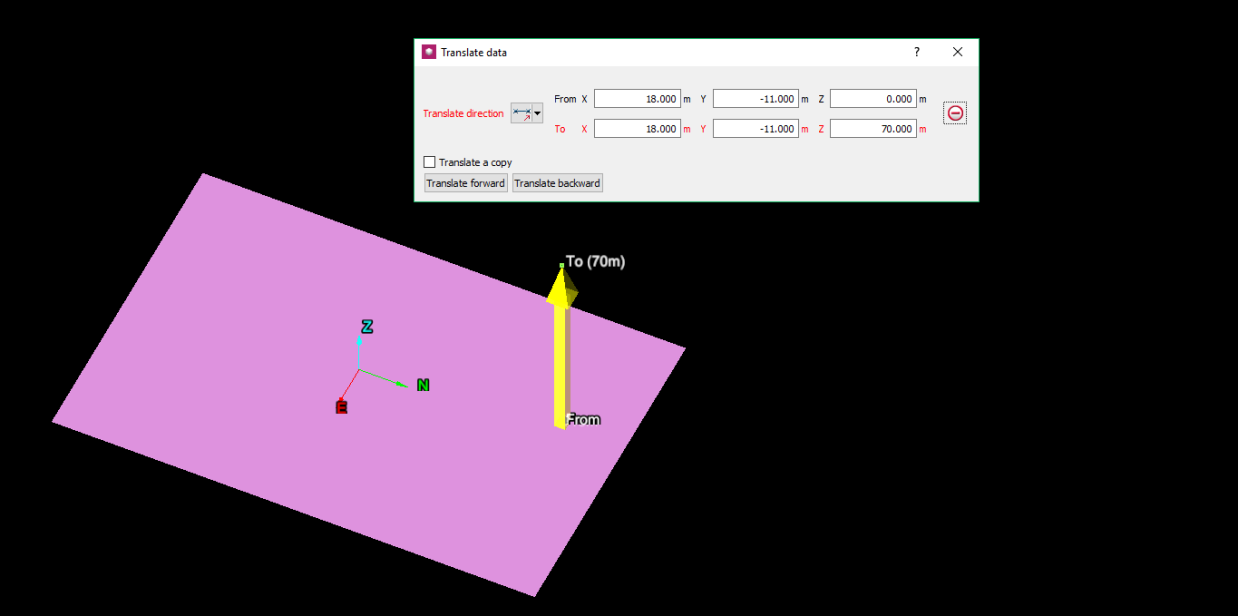Click the help question mark button
This screenshot has width=1238, height=616.
point(917,52)
